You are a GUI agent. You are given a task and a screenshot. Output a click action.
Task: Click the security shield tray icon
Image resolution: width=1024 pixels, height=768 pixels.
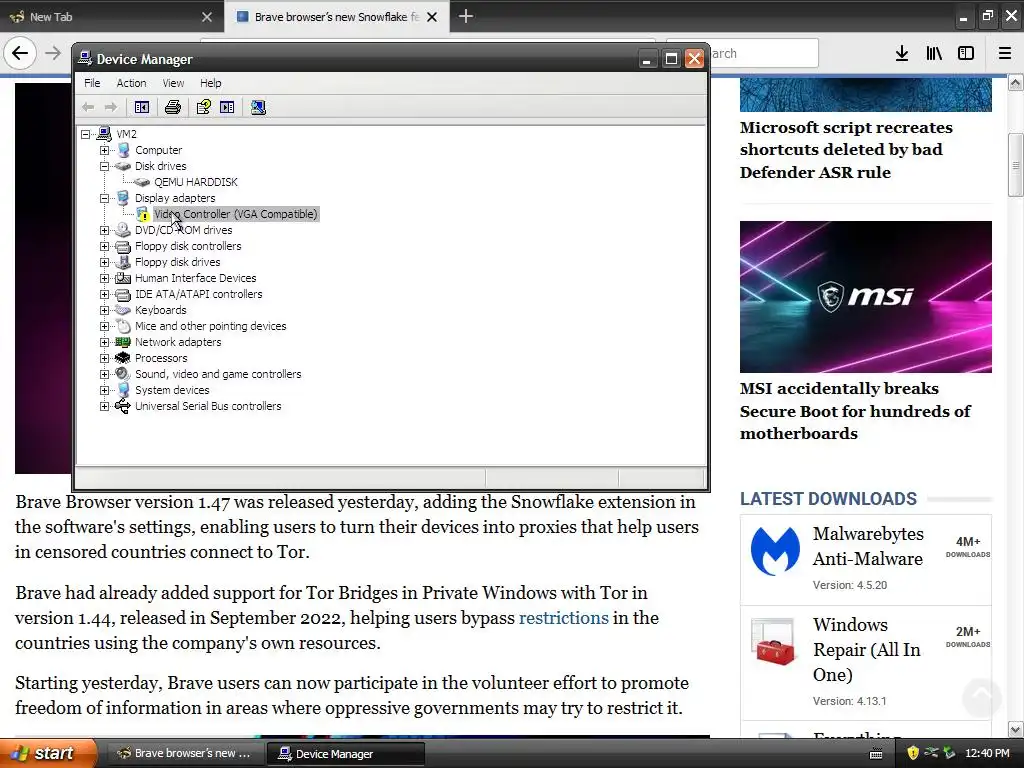pyautogui.click(x=913, y=753)
